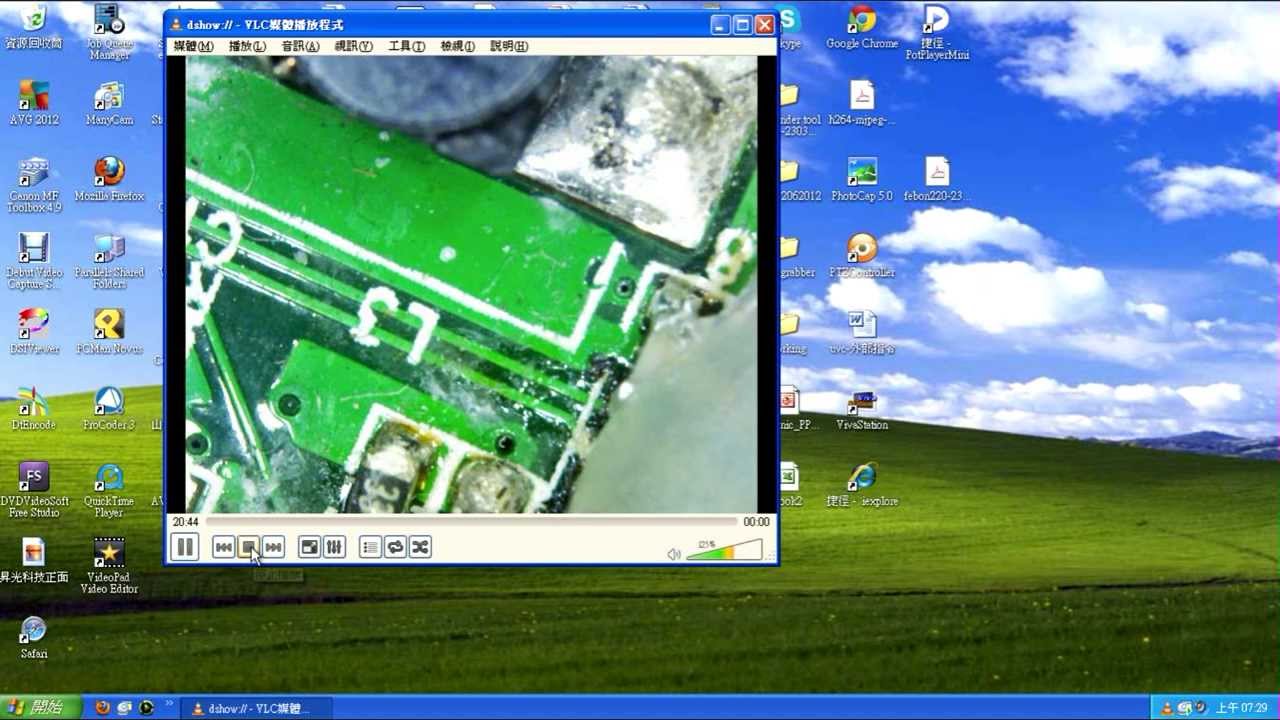Select the FCMan Novus desktop icon

109,333
